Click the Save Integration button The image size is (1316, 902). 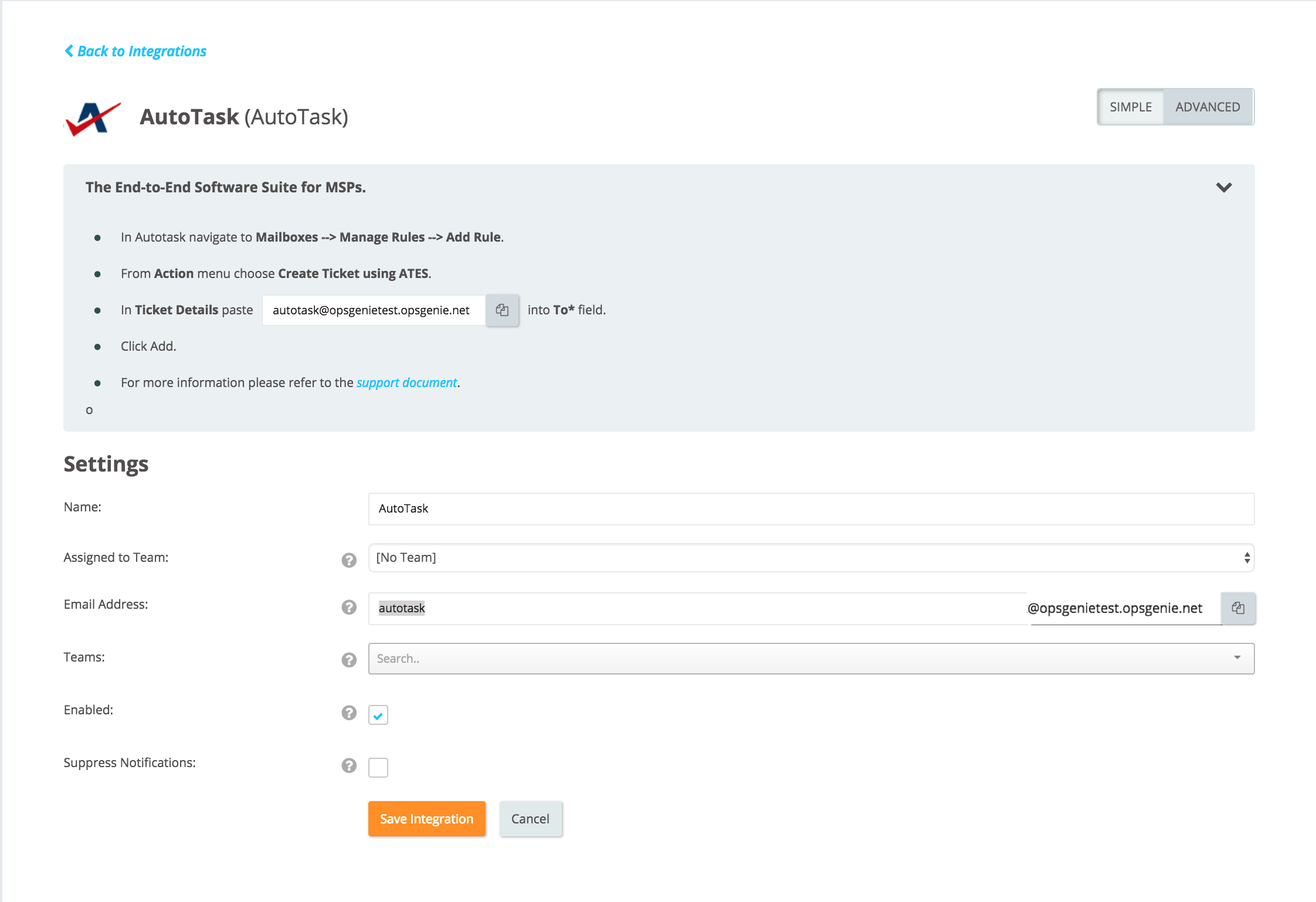click(x=426, y=819)
